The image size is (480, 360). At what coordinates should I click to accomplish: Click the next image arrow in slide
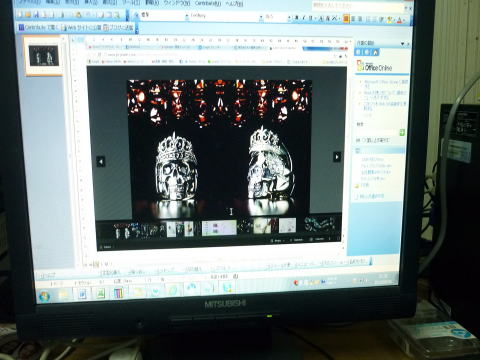click(337, 156)
